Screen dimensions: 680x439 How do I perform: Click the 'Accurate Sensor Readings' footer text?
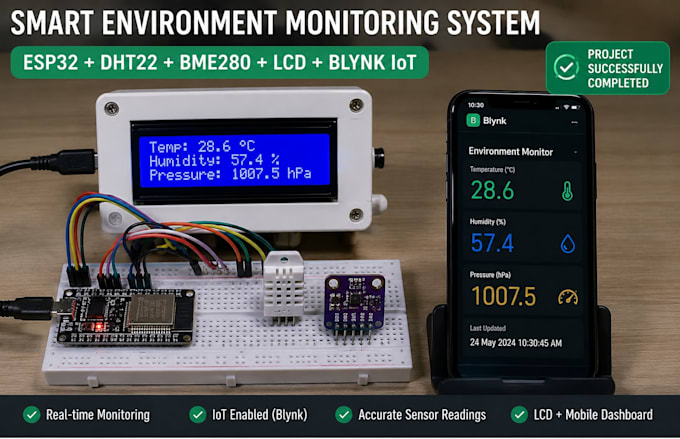coord(422,415)
